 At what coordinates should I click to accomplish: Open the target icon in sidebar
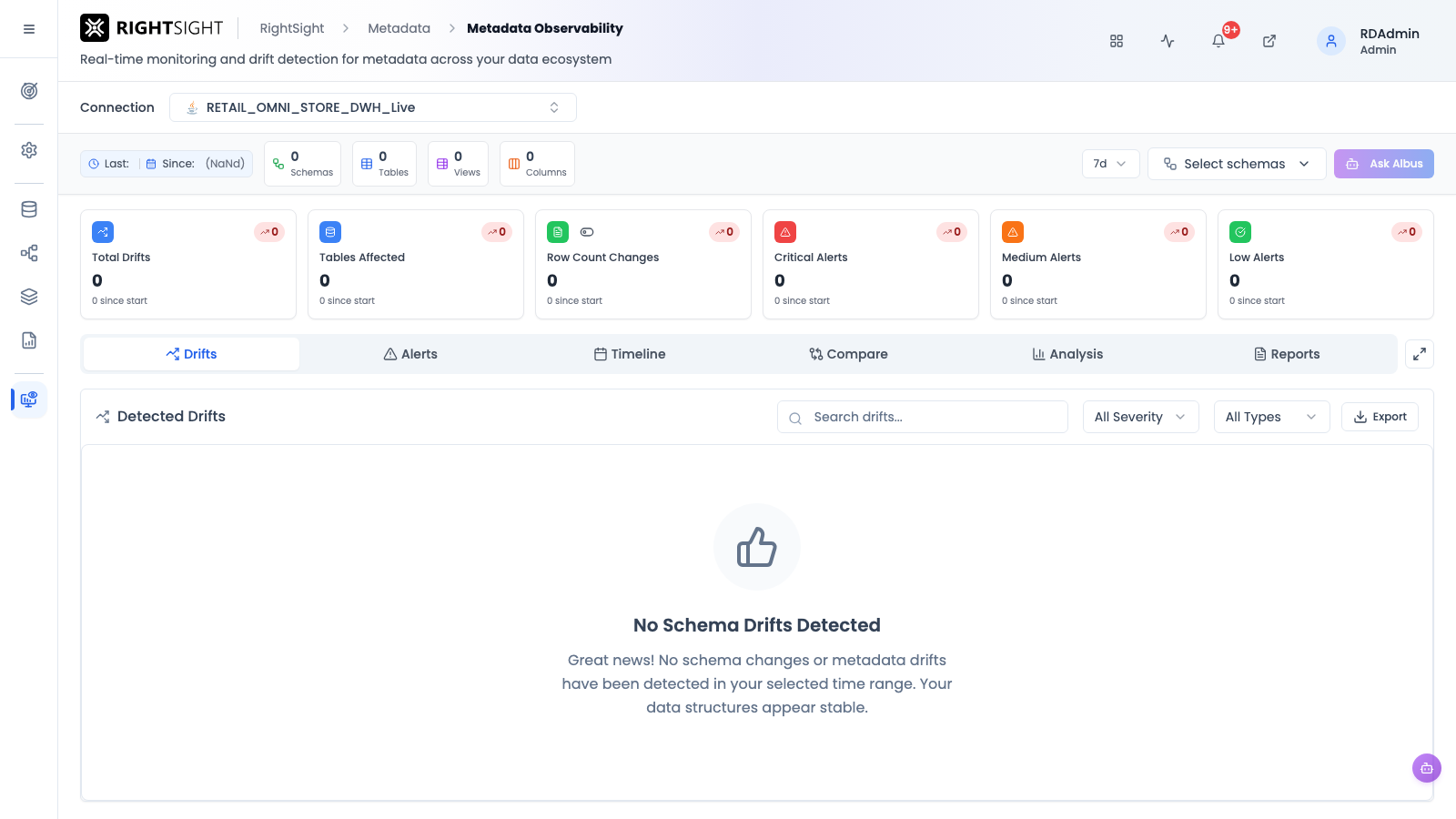pyautogui.click(x=29, y=91)
